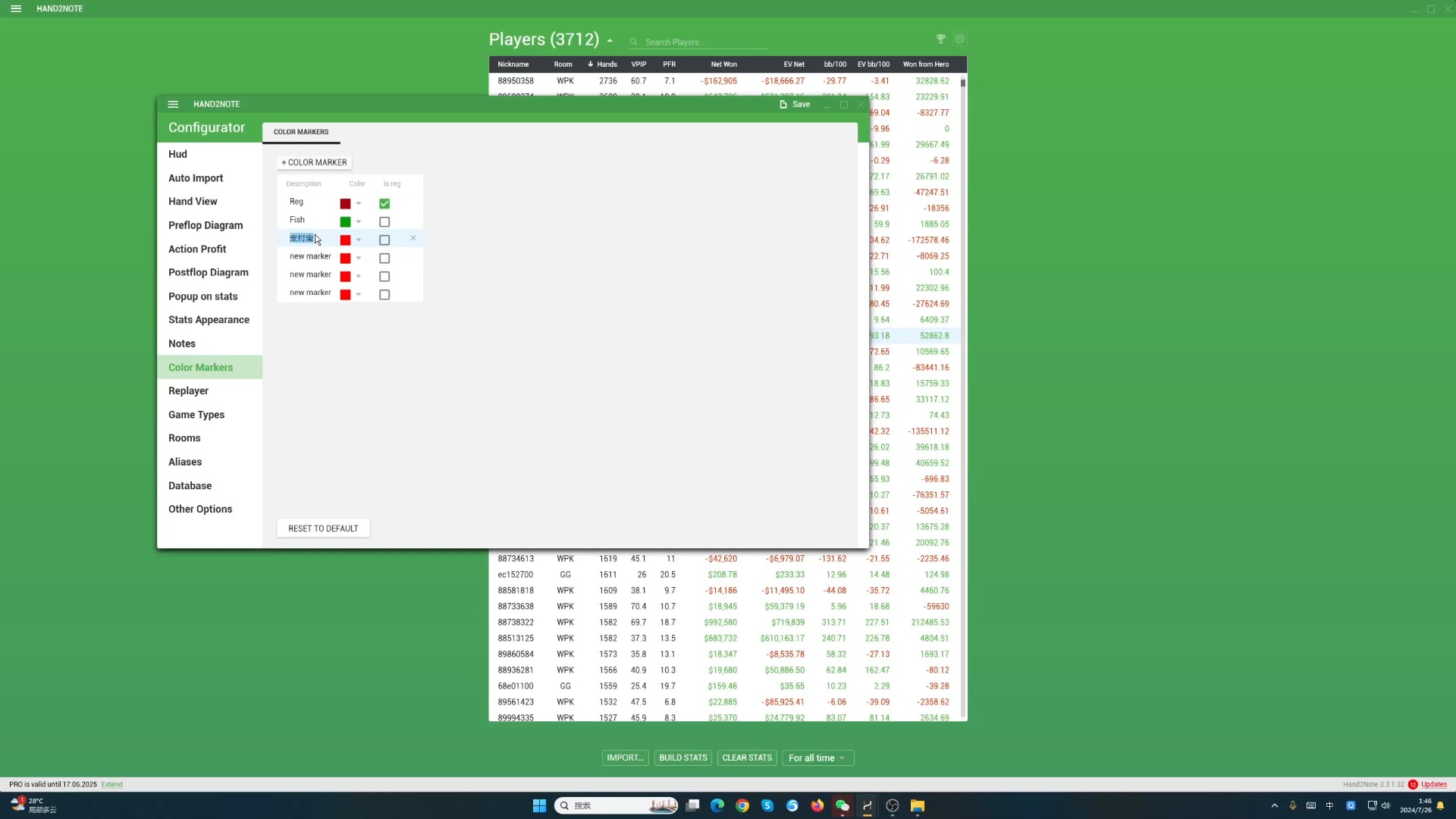The image size is (1456, 819).
Task: Edit the 支付宝 marker description field
Action: tap(302, 239)
